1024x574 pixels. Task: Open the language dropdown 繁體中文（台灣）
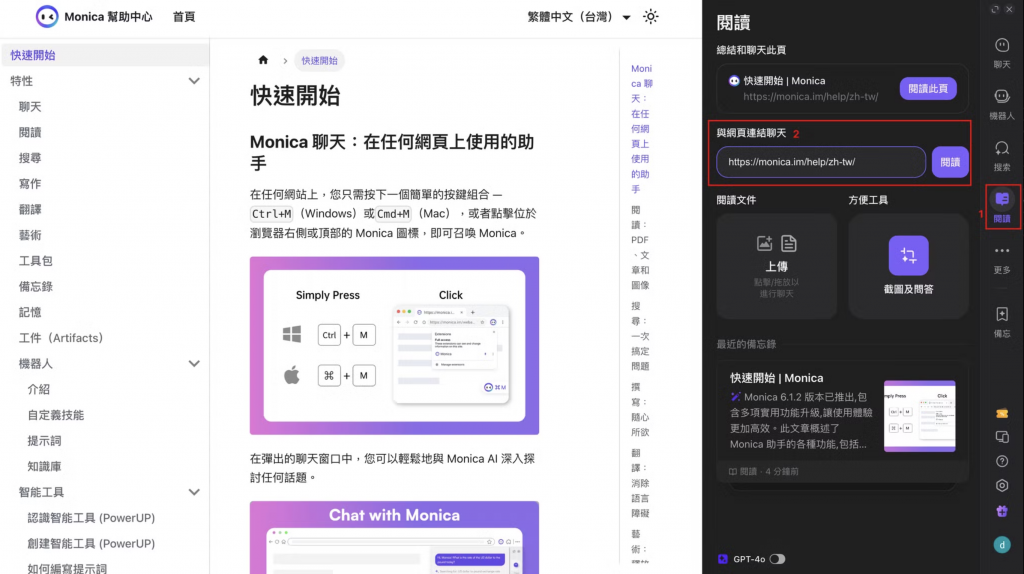[579, 17]
